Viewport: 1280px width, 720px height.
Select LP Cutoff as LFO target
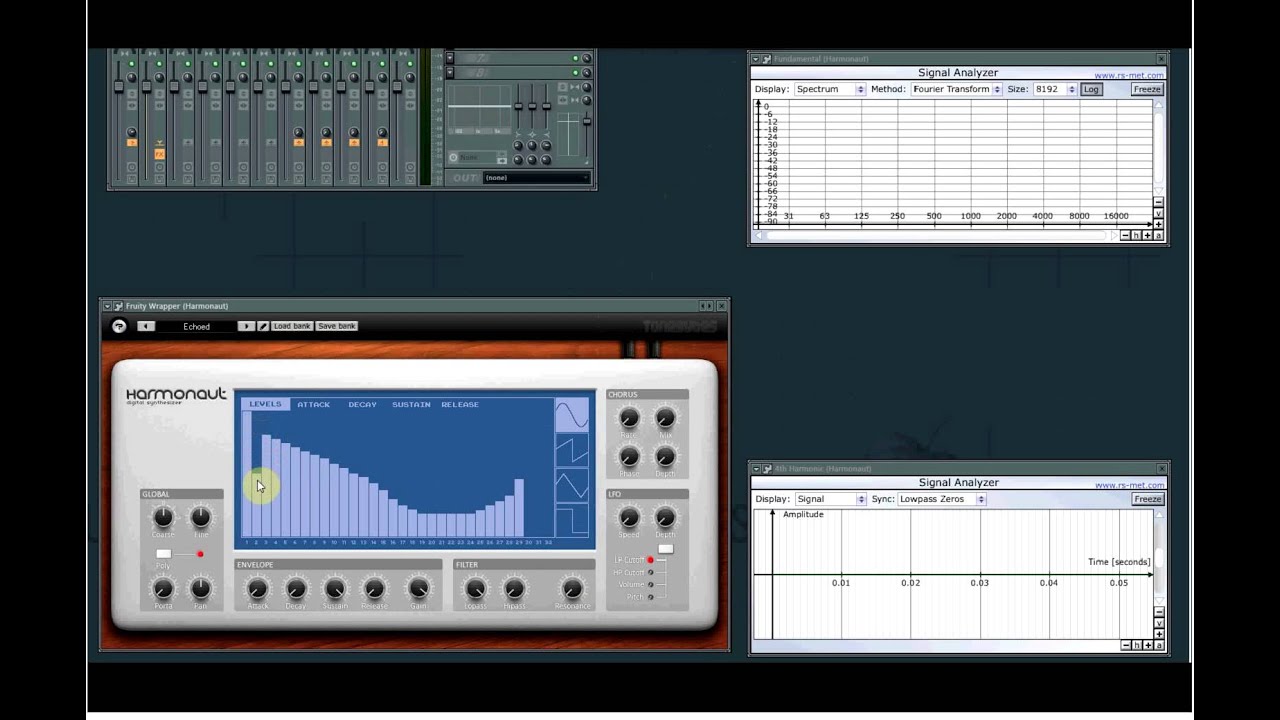coord(651,560)
